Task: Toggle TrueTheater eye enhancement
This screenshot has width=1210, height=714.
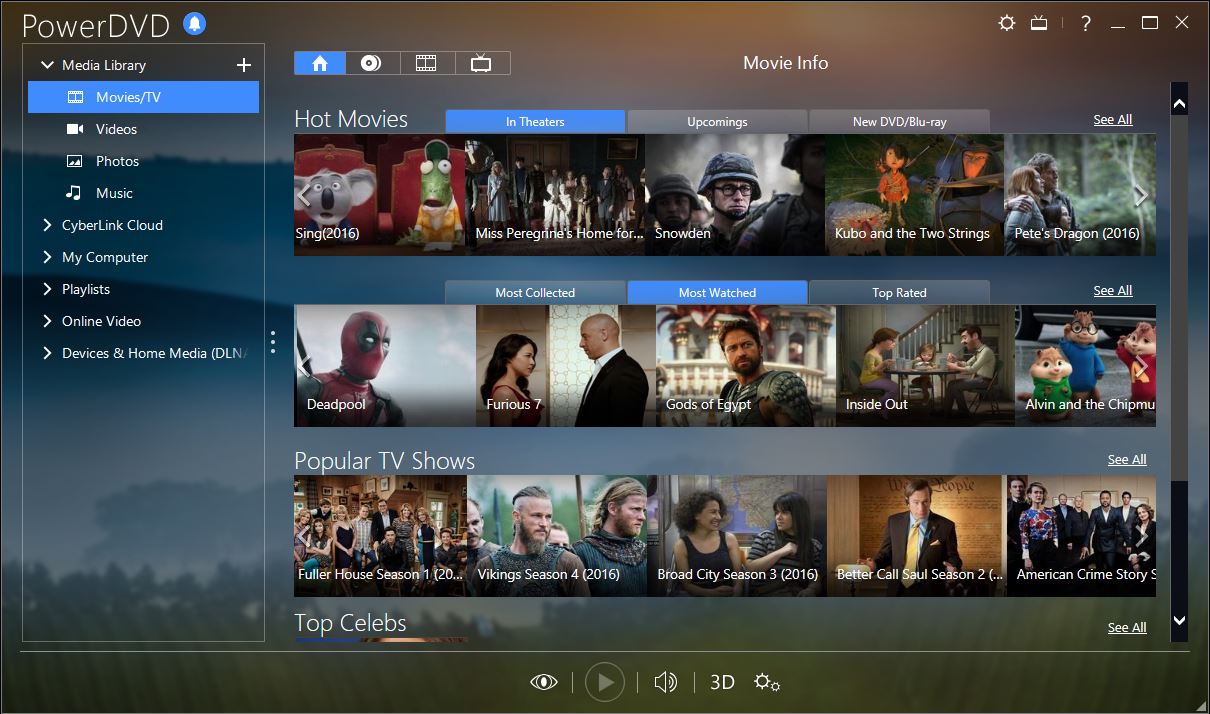Action: (544, 682)
